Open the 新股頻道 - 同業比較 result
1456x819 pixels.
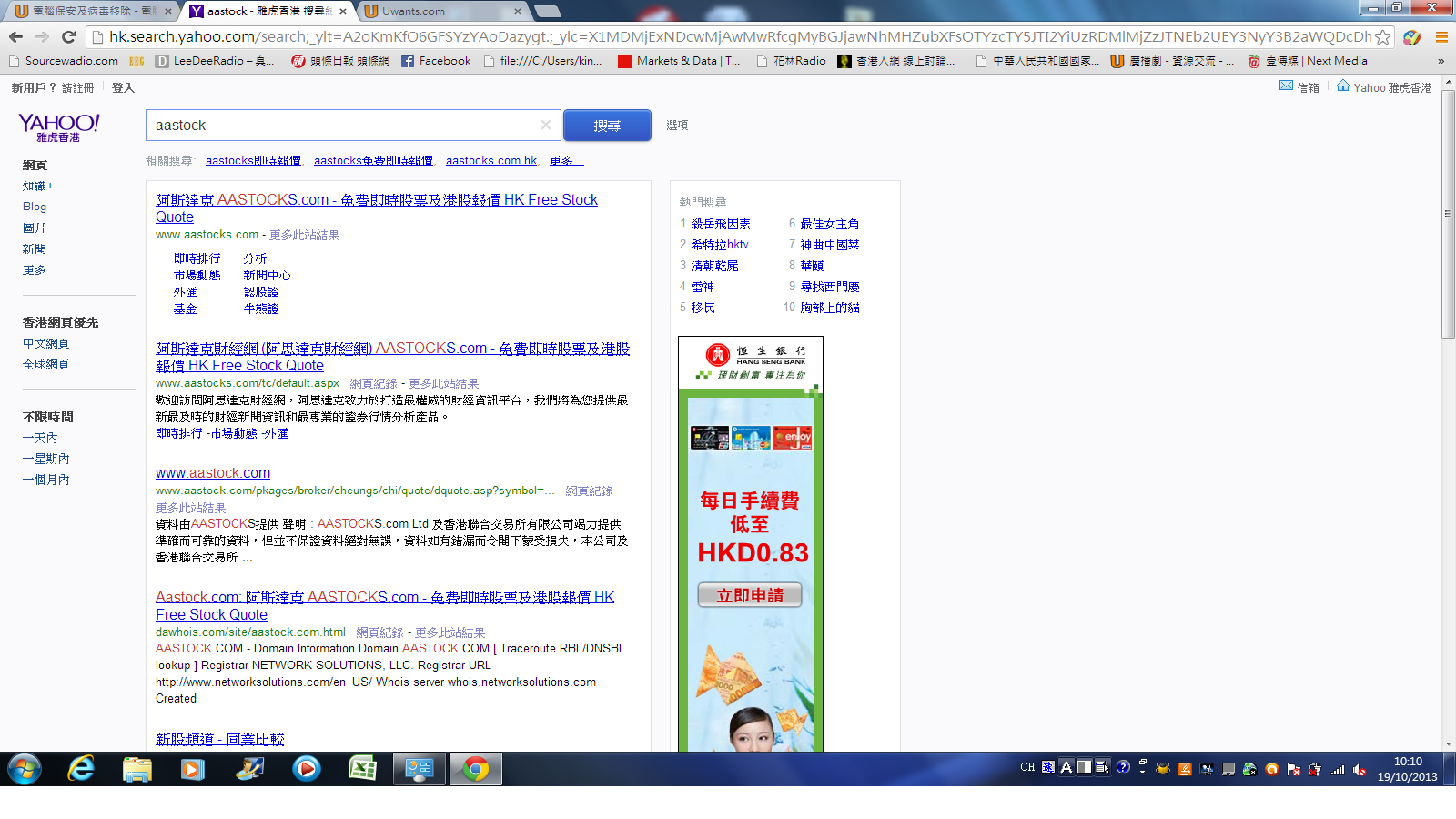click(x=219, y=739)
